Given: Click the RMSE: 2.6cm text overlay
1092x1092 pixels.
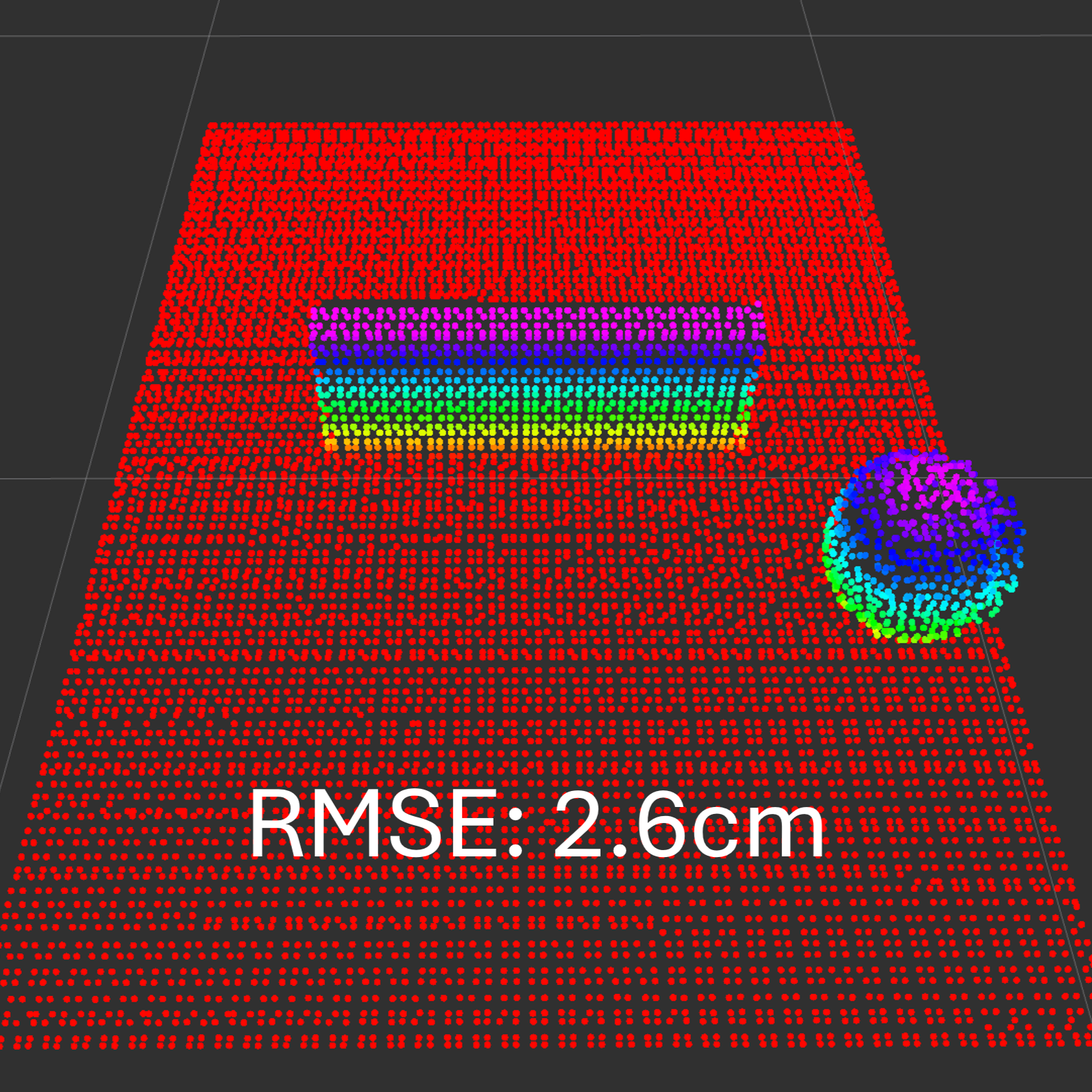Looking at the screenshot, I should coord(537,826).
